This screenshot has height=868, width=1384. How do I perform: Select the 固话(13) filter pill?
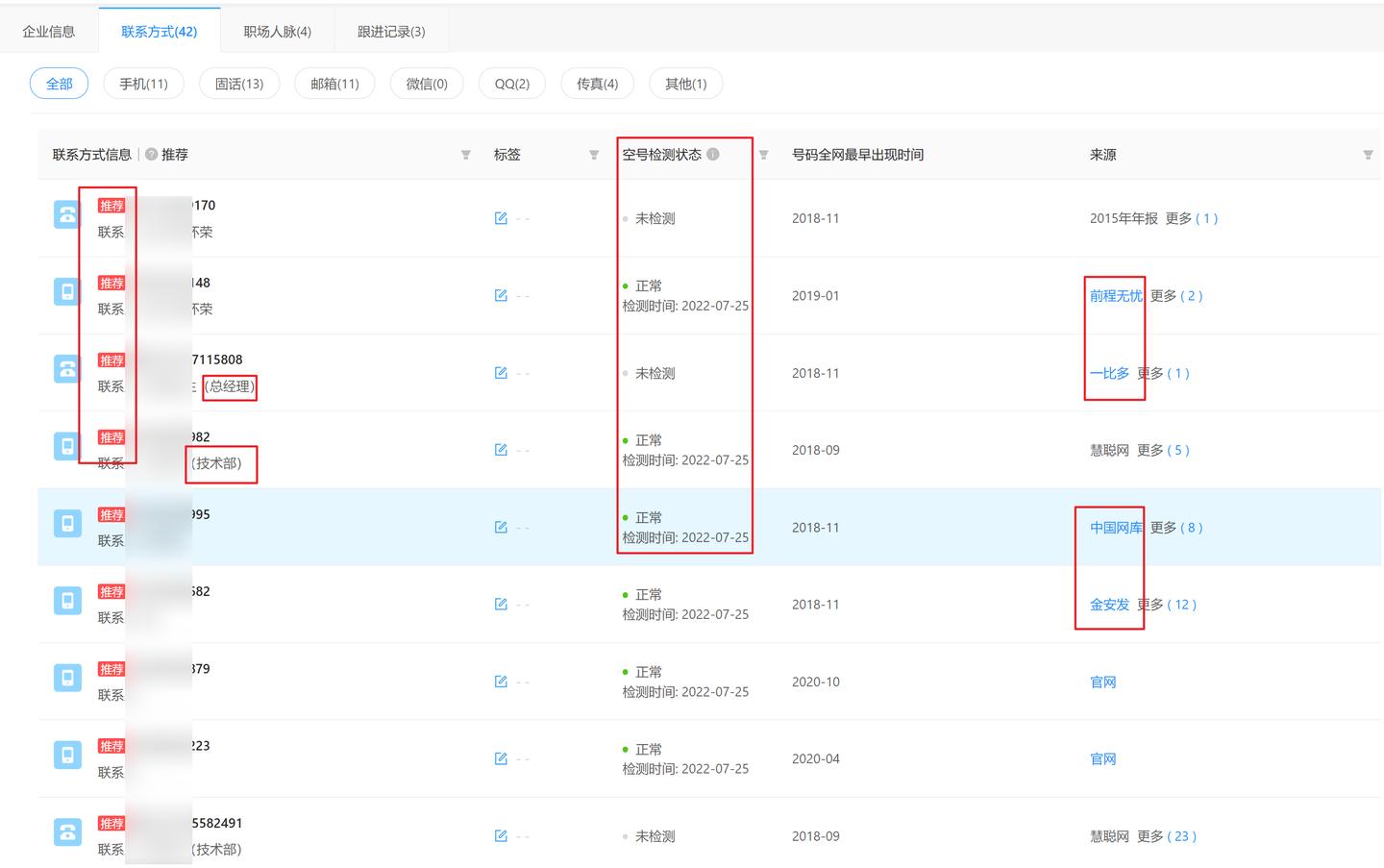239,84
